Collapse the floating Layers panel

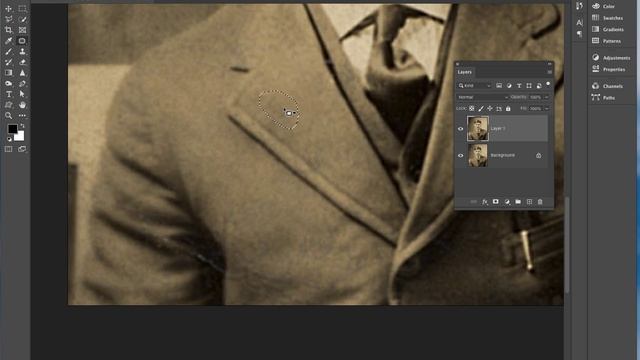549,64
